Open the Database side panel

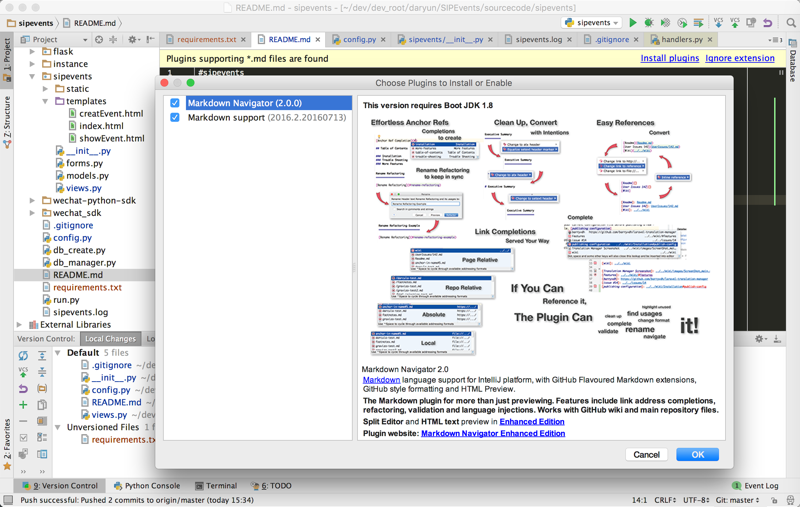pos(792,61)
